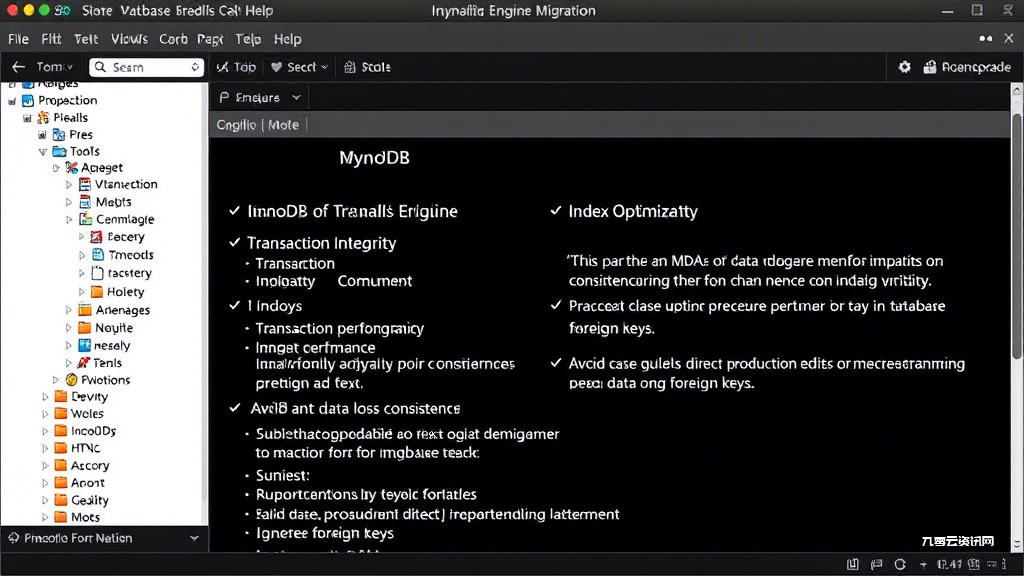This screenshot has width=1024, height=576.
Task: Click the stepper arrows in the search field
Action: click(x=195, y=67)
